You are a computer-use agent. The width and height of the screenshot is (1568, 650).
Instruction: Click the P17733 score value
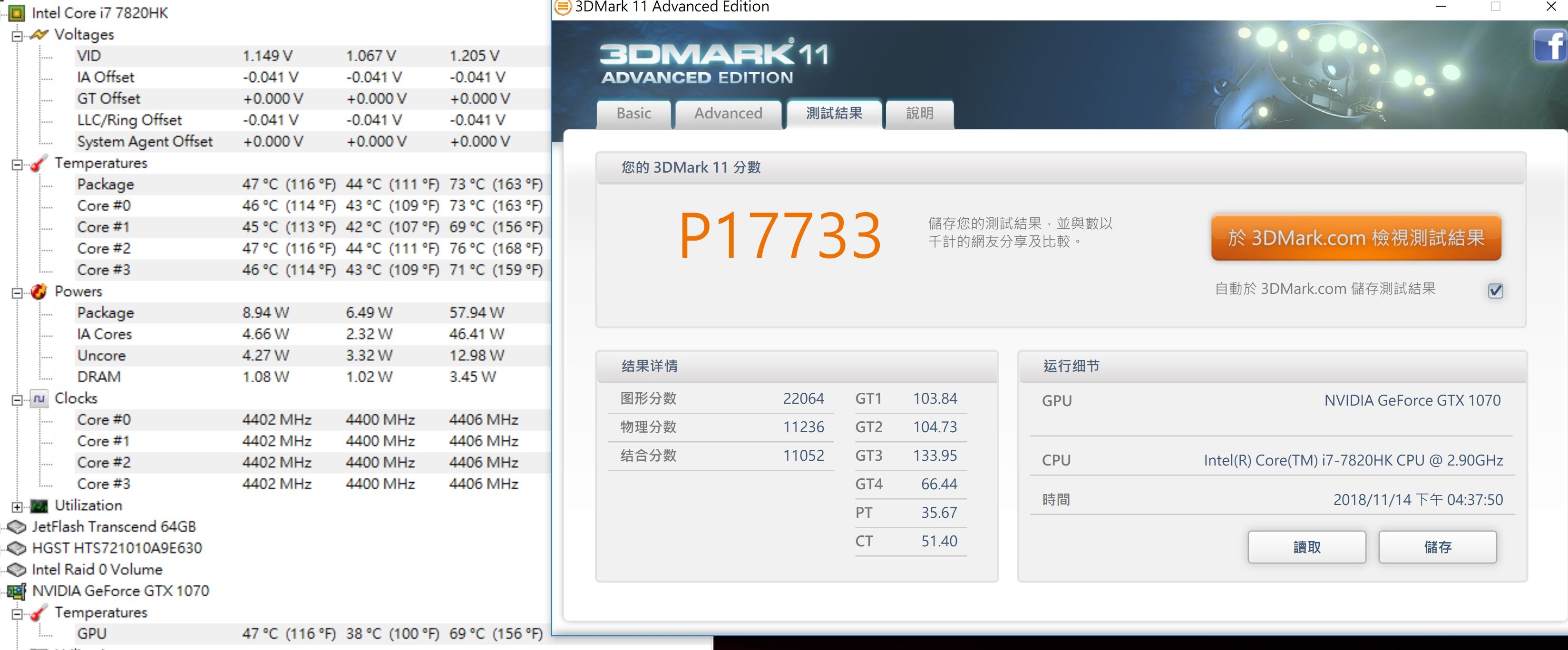click(x=780, y=235)
